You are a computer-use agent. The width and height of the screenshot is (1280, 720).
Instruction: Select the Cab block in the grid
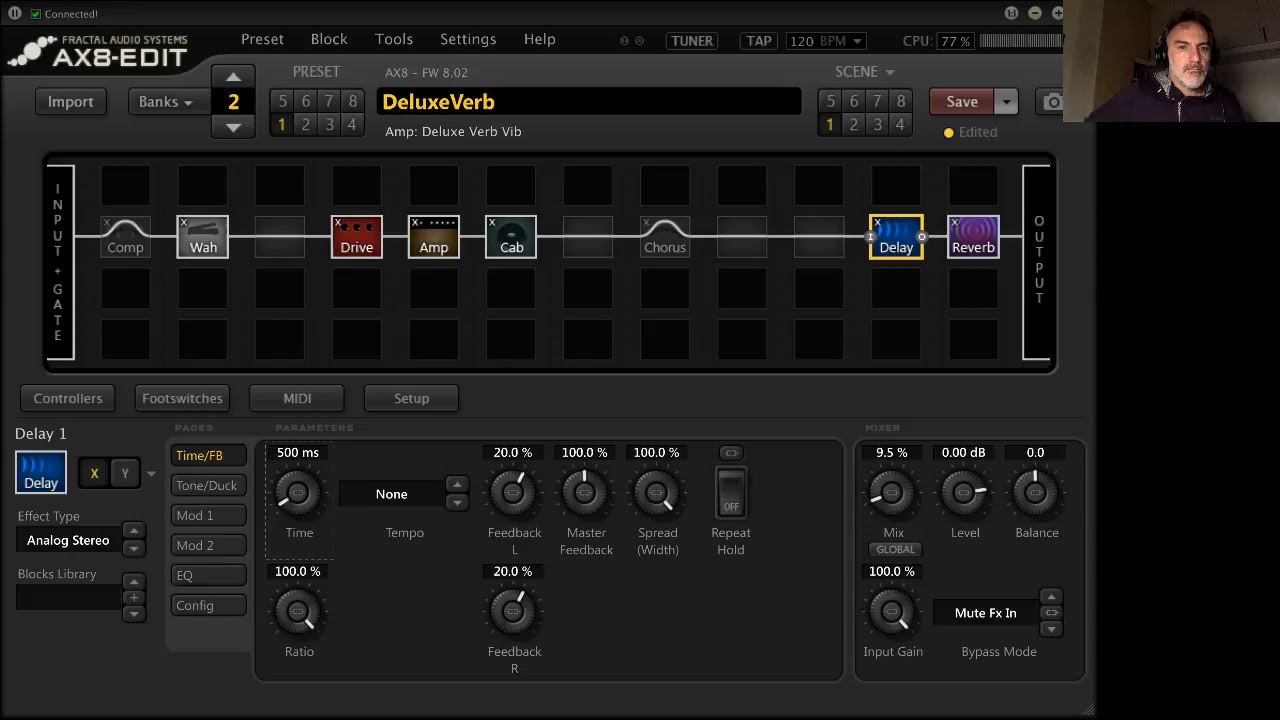click(511, 237)
